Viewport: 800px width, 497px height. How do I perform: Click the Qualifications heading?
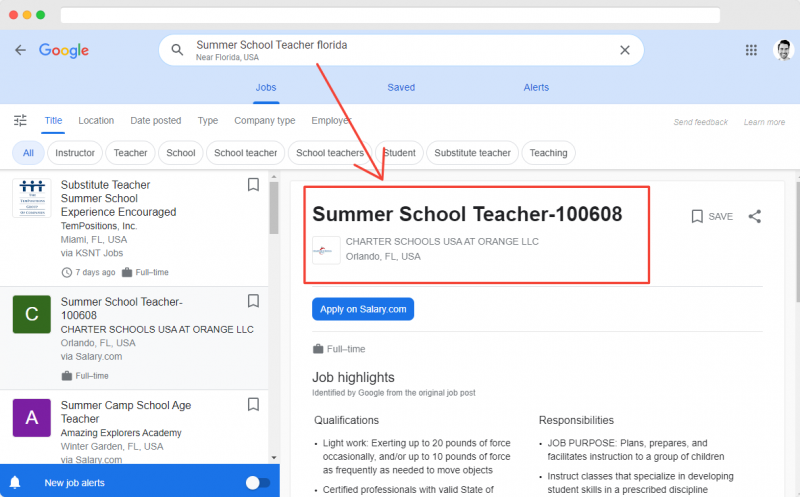click(x=346, y=420)
